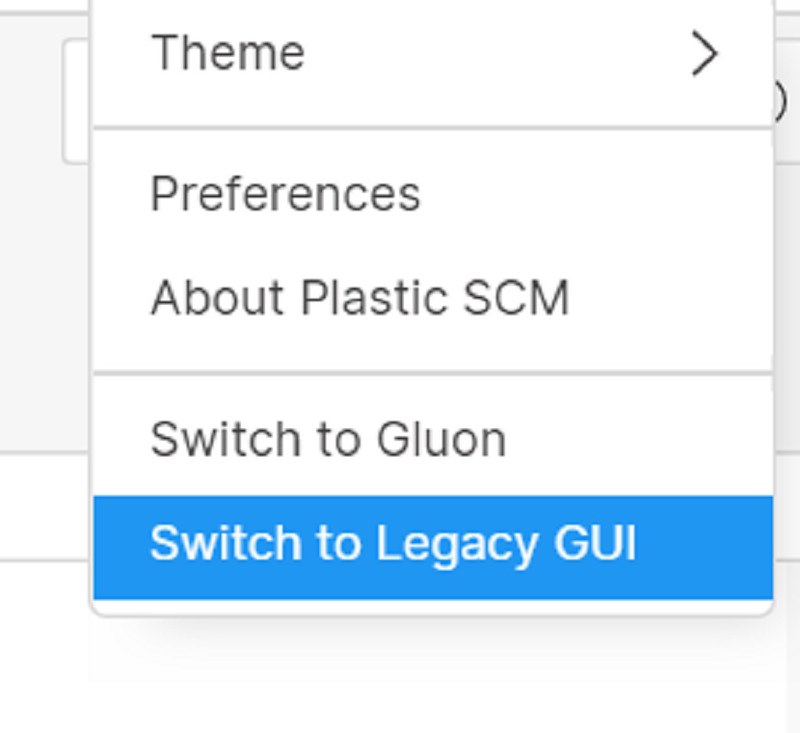Viewport: 800px width, 733px height.
Task: Pick the word Preferences in the popup
Action: point(285,195)
